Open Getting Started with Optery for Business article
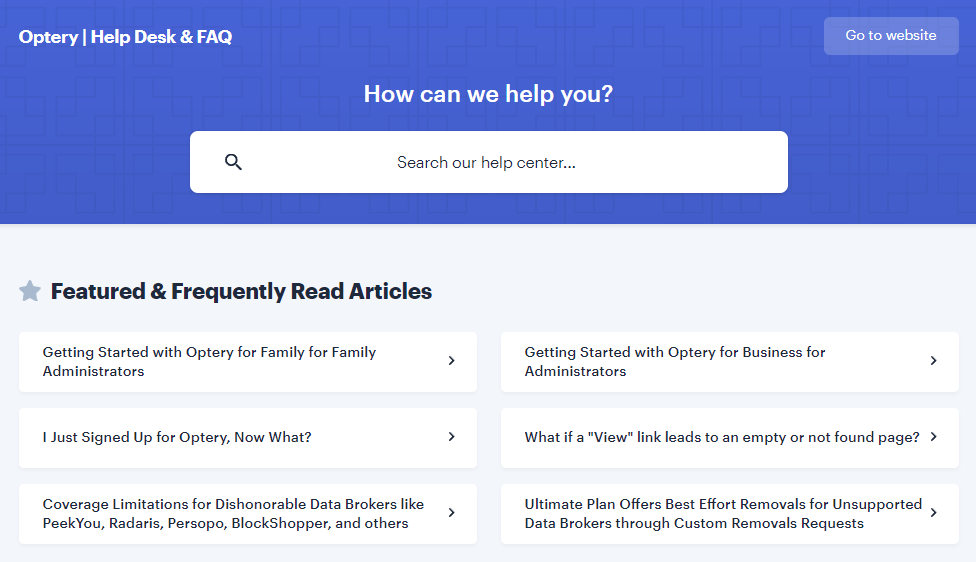 (730, 362)
